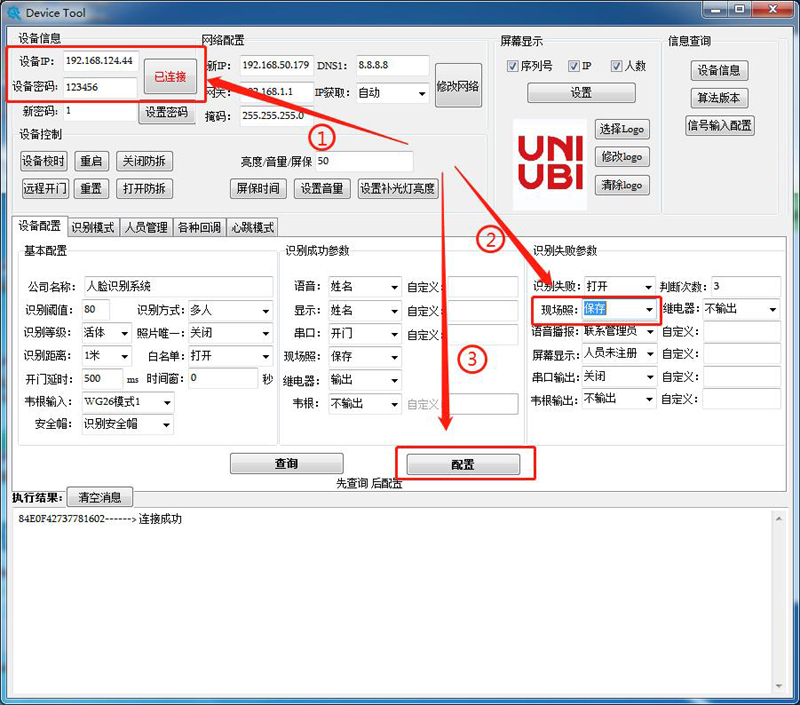The width and height of the screenshot is (800, 705).
Task: Click the 设置密码 button
Action: [x=167, y=112]
